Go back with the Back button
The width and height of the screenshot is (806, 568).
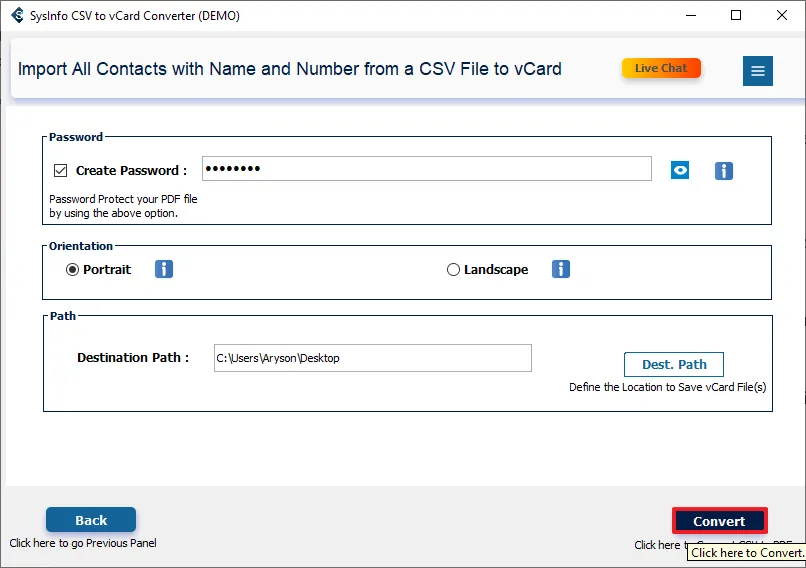pyautogui.click(x=91, y=520)
